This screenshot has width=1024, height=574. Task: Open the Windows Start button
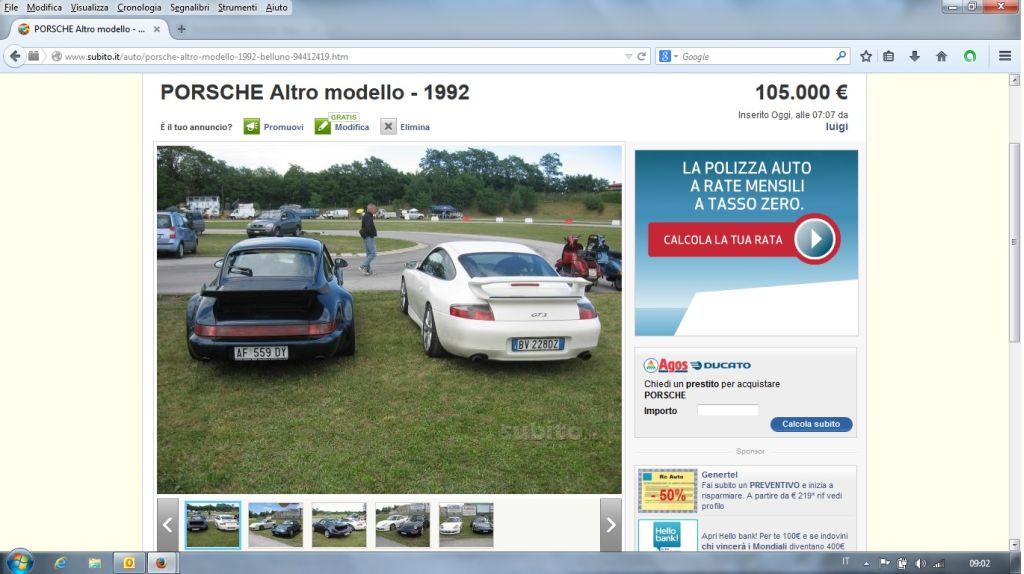pyautogui.click(x=19, y=562)
